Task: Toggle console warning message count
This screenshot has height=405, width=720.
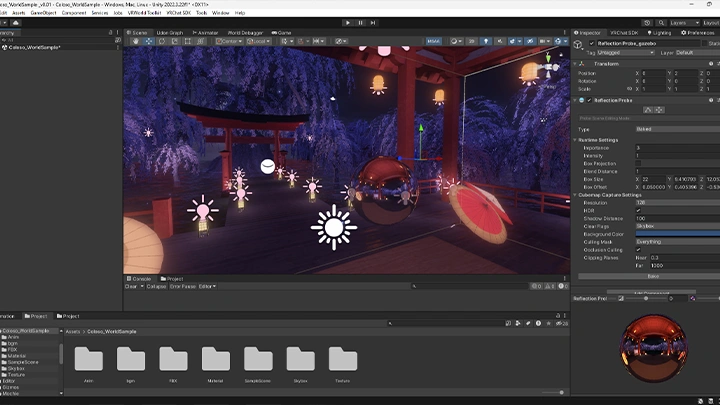Action: pyautogui.click(x=550, y=286)
